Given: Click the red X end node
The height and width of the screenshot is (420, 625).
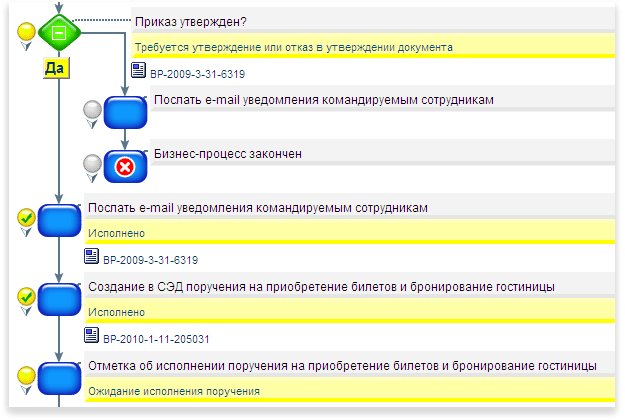Looking at the screenshot, I should pos(126,166).
